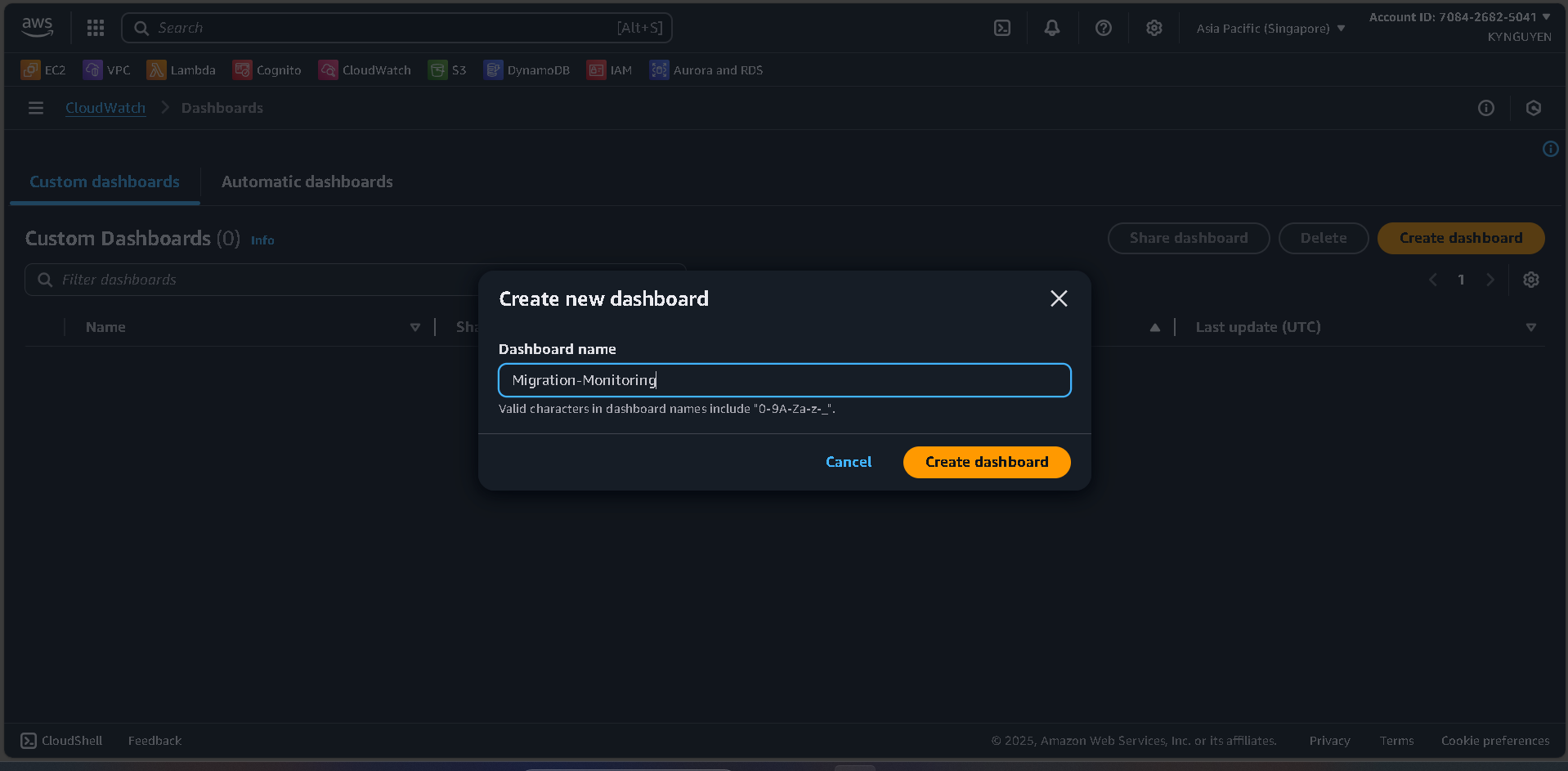Click the S3 icon in the favorites bar

(x=437, y=69)
